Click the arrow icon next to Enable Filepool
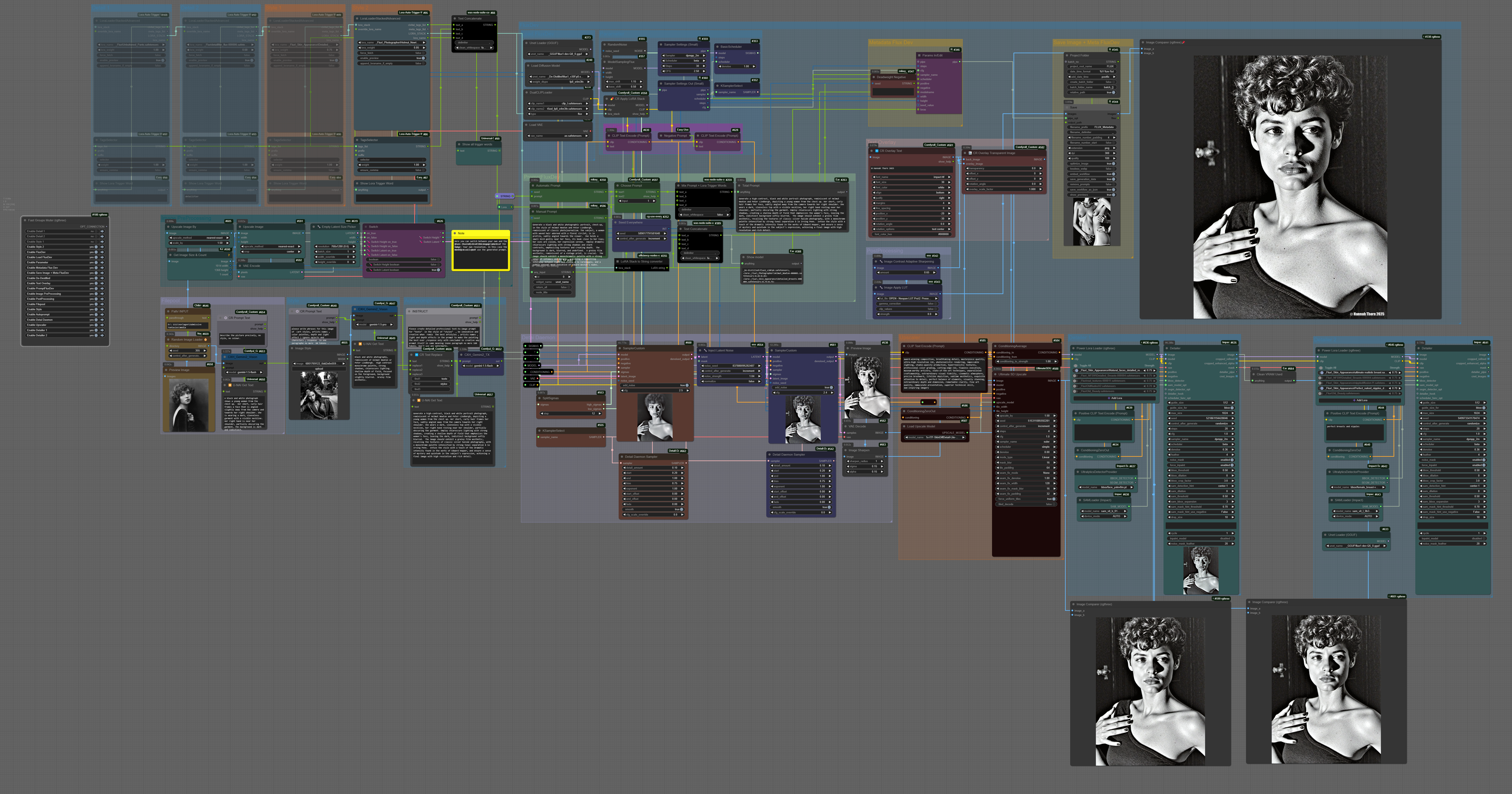This screenshot has height=794, width=1512. 102,304
